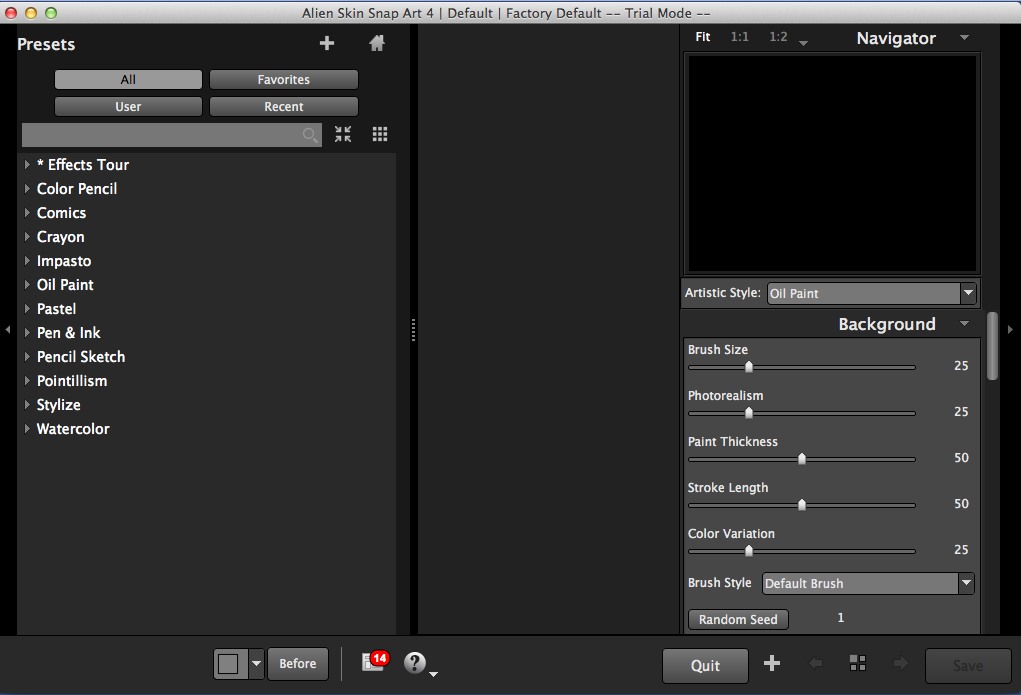Select the Favorites presets filter

pyautogui.click(x=283, y=79)
